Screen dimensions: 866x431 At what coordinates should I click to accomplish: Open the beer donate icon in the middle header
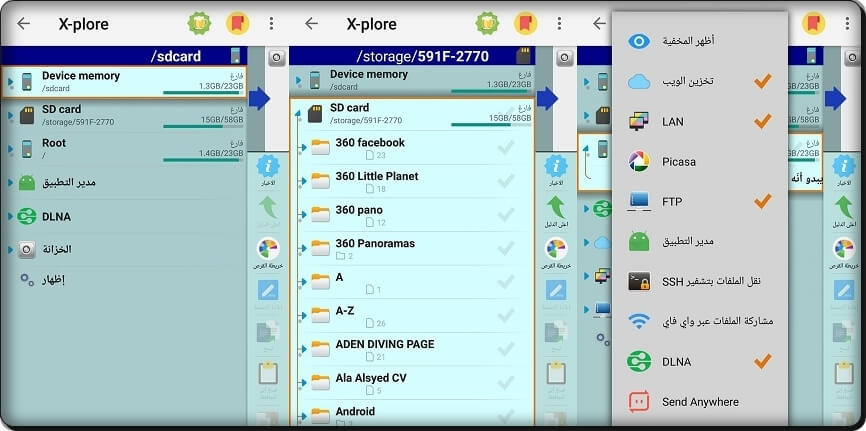[487, 23]
